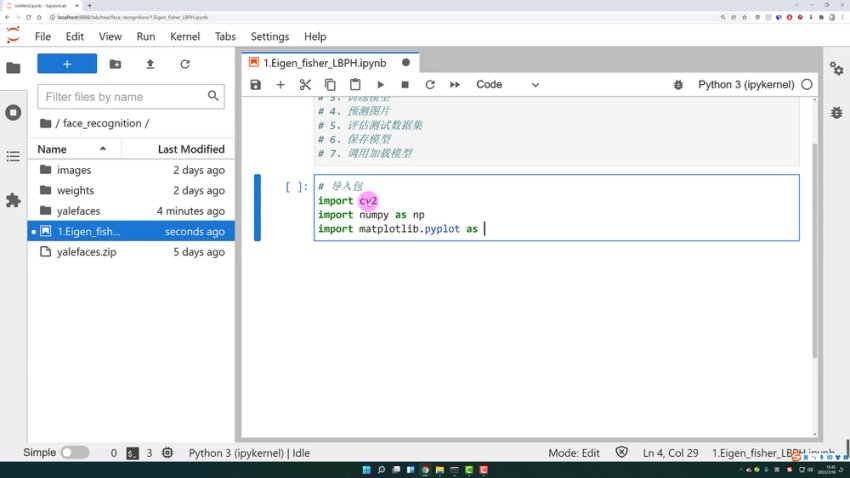This screenshot has width=850, height=478.
Task: Run the selected cell with the play icon
Action: tap(380, 85)
